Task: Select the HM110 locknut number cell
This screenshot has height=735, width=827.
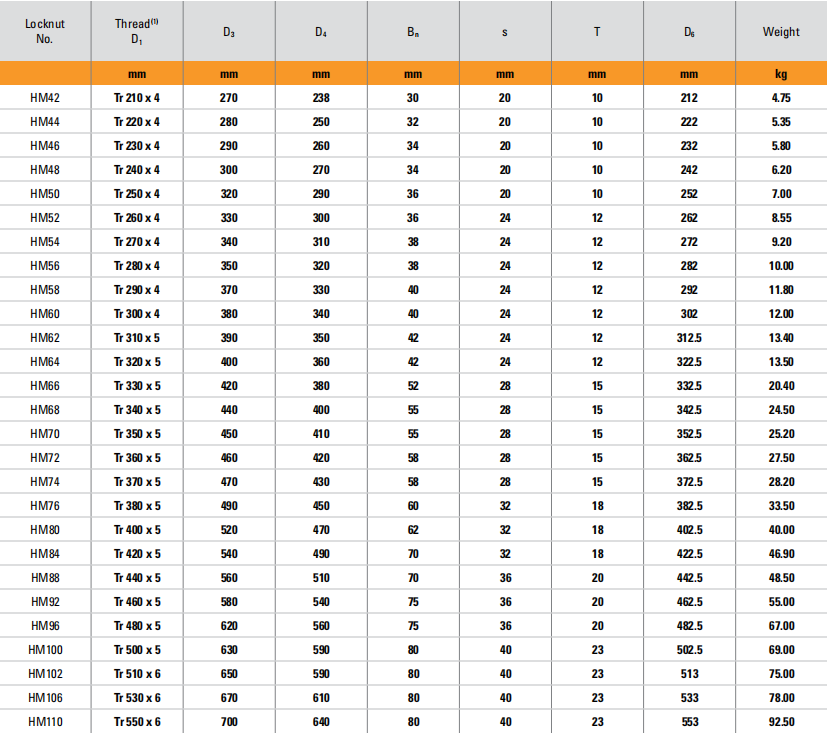Action: [44, 721]
